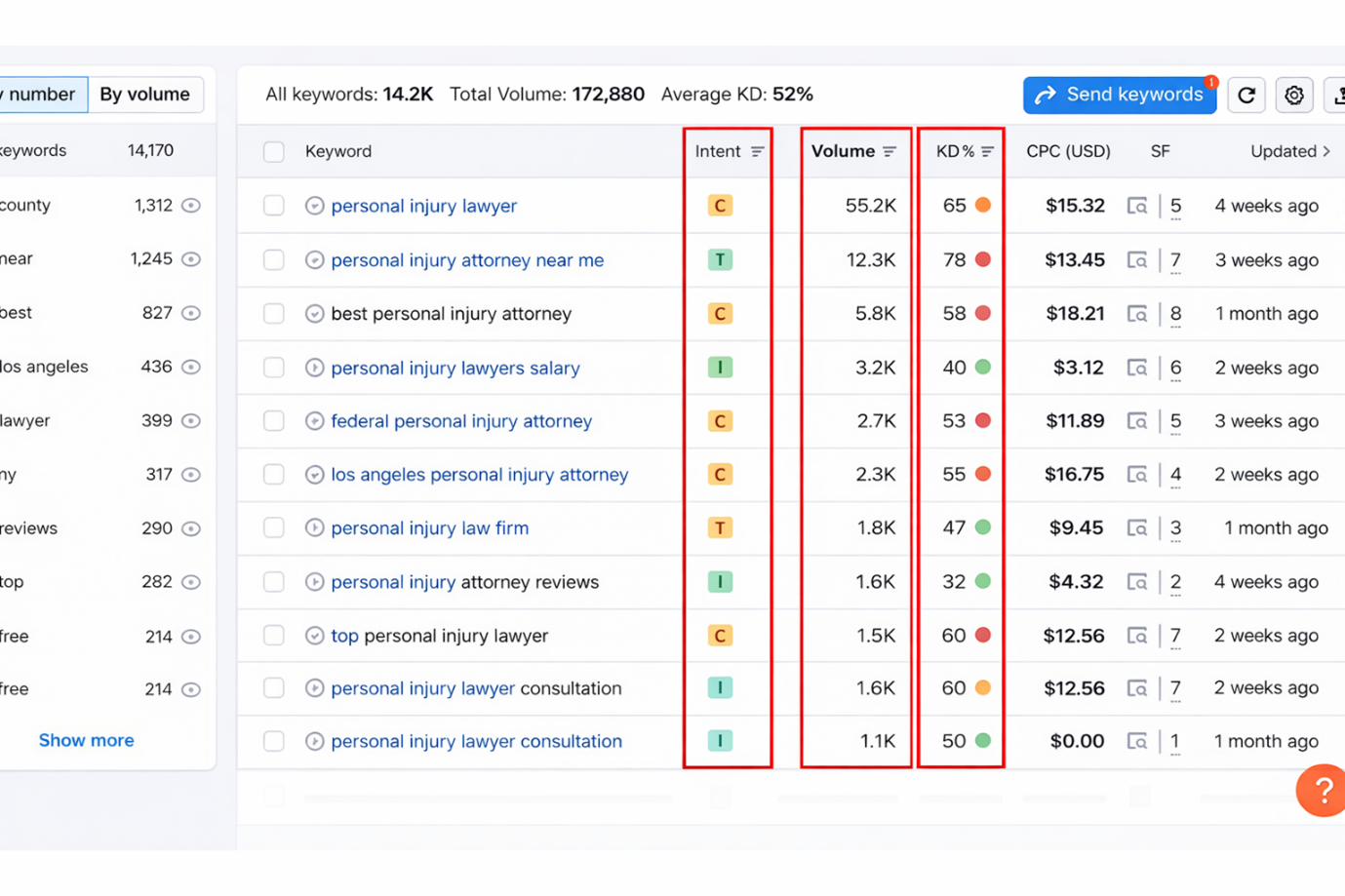Check the box for personal injury law firm
The width and height of the screenshot is (1345, 896).
[x=274, y=528]
